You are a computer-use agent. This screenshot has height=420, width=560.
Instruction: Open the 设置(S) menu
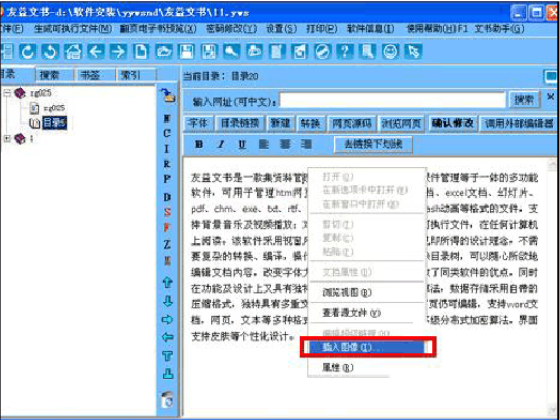pyautogui.click(x=281, y=29)
